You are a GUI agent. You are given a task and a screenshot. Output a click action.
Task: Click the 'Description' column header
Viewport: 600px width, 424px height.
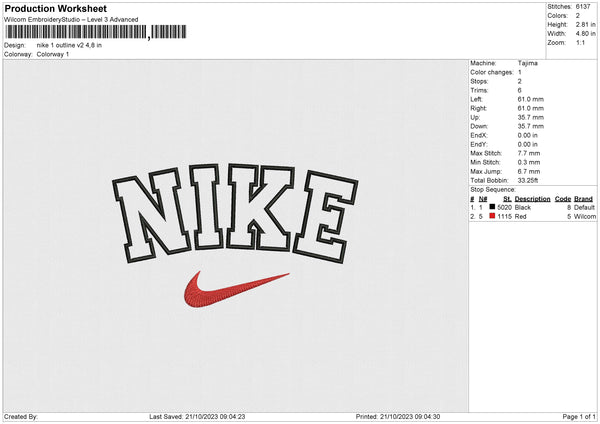[x=532, y=199]
